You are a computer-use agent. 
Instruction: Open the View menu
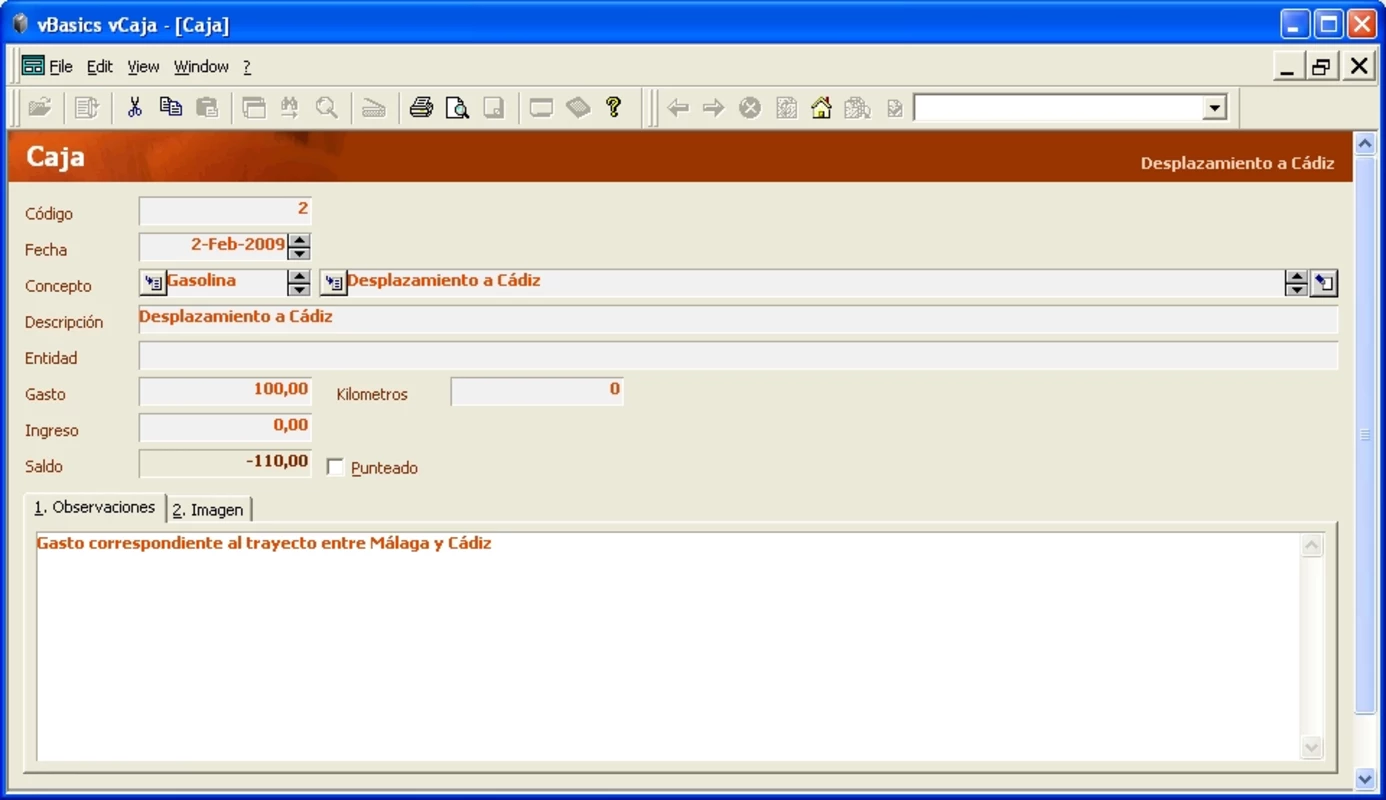pos(143,67)
